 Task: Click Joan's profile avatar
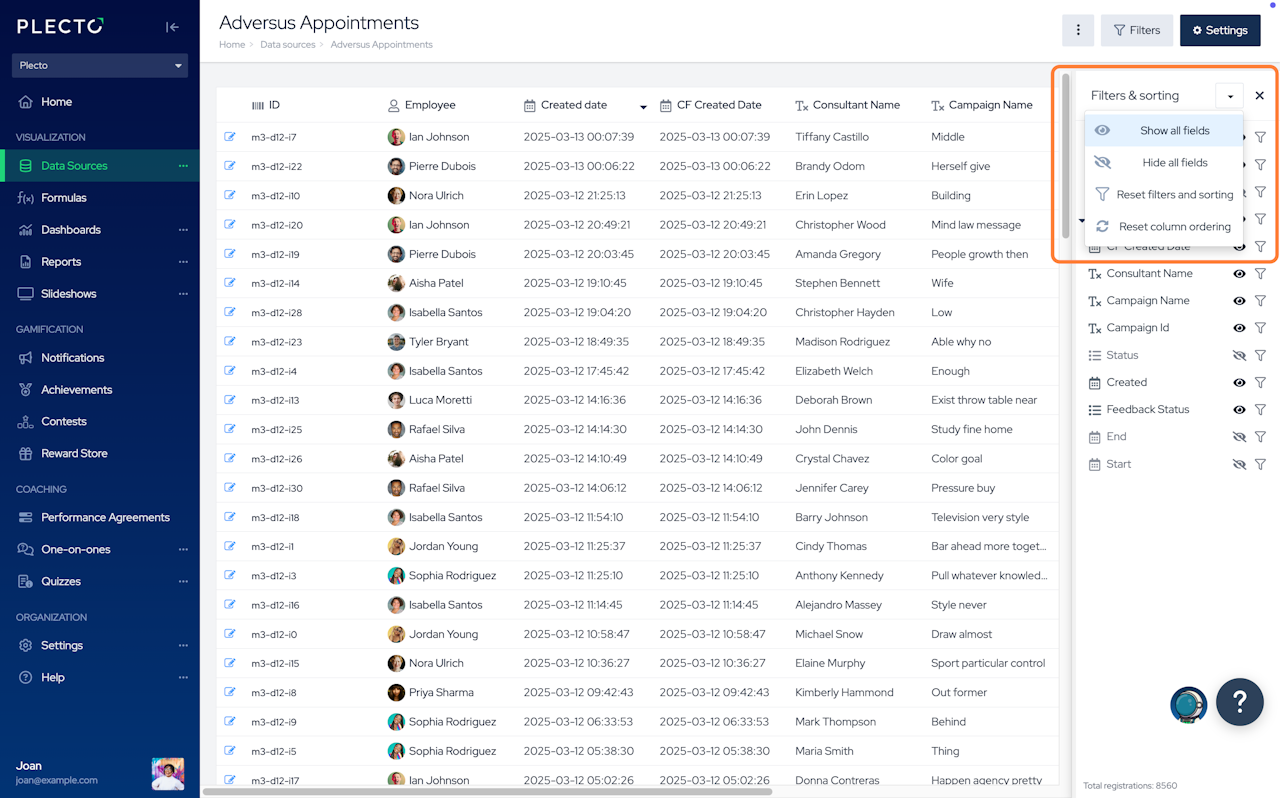point(168,773)
